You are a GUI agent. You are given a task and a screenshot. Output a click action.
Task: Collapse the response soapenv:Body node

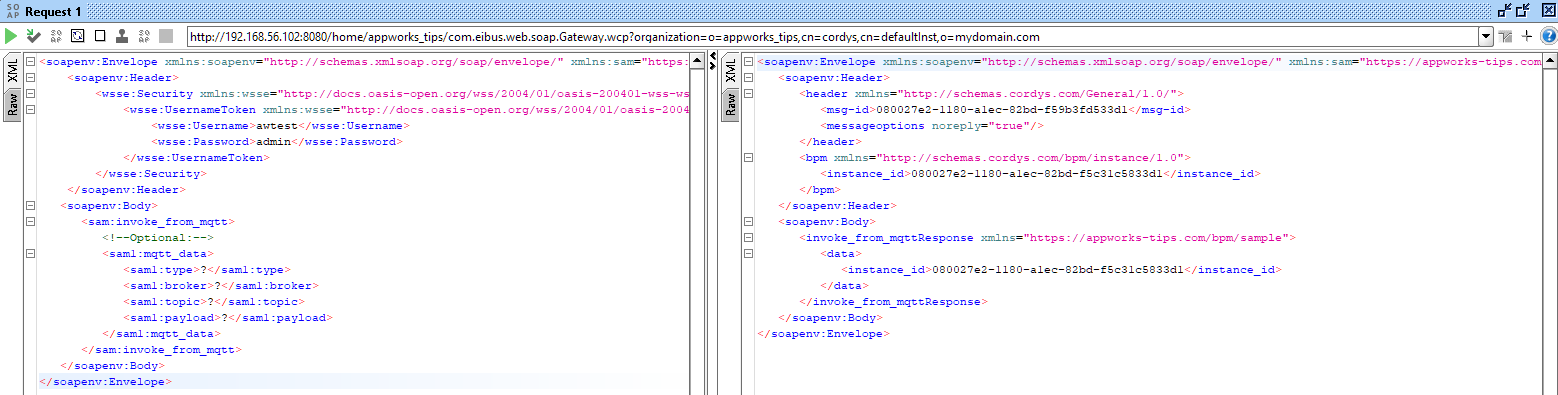(748, 222)
